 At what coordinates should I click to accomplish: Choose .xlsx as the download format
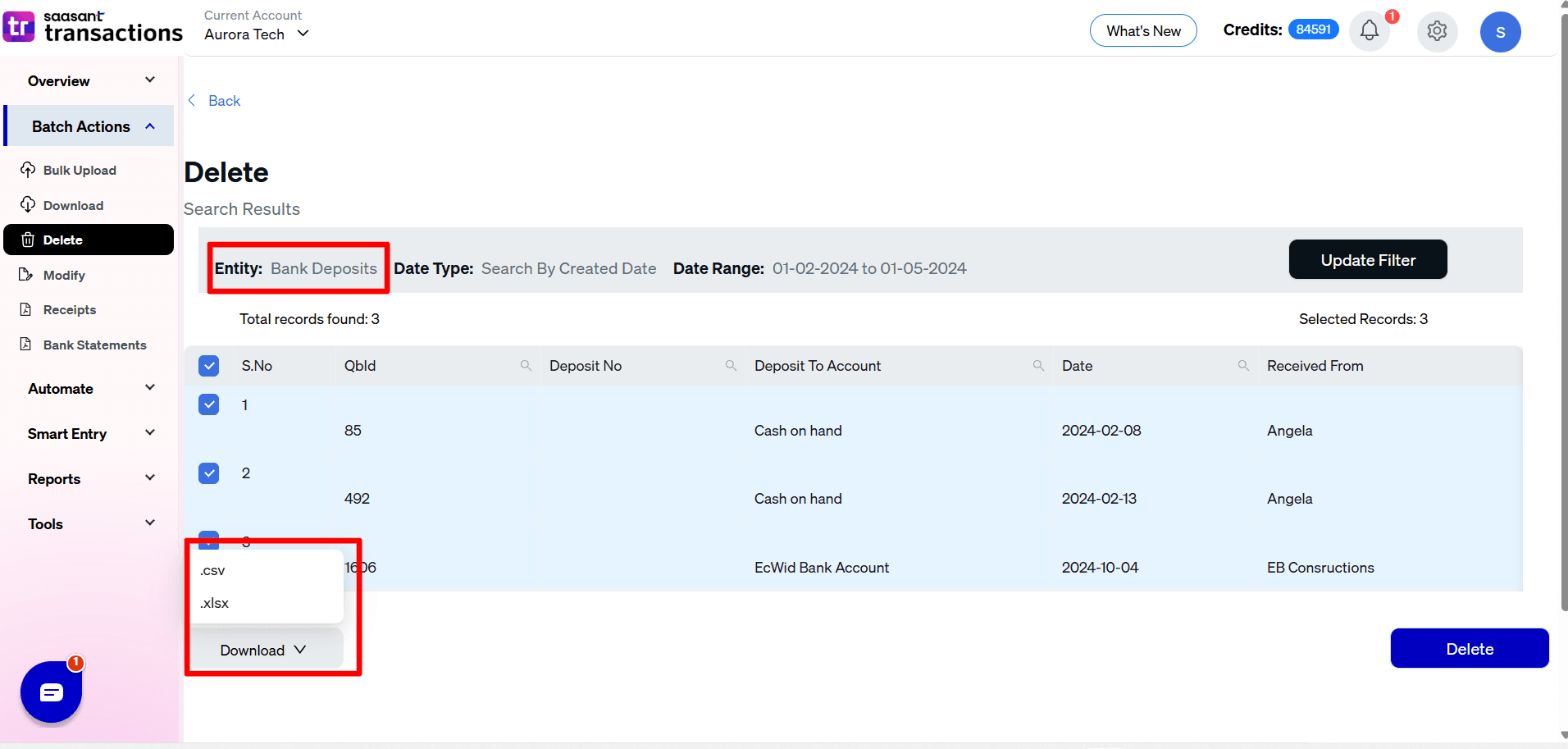(x=214, y=602)
